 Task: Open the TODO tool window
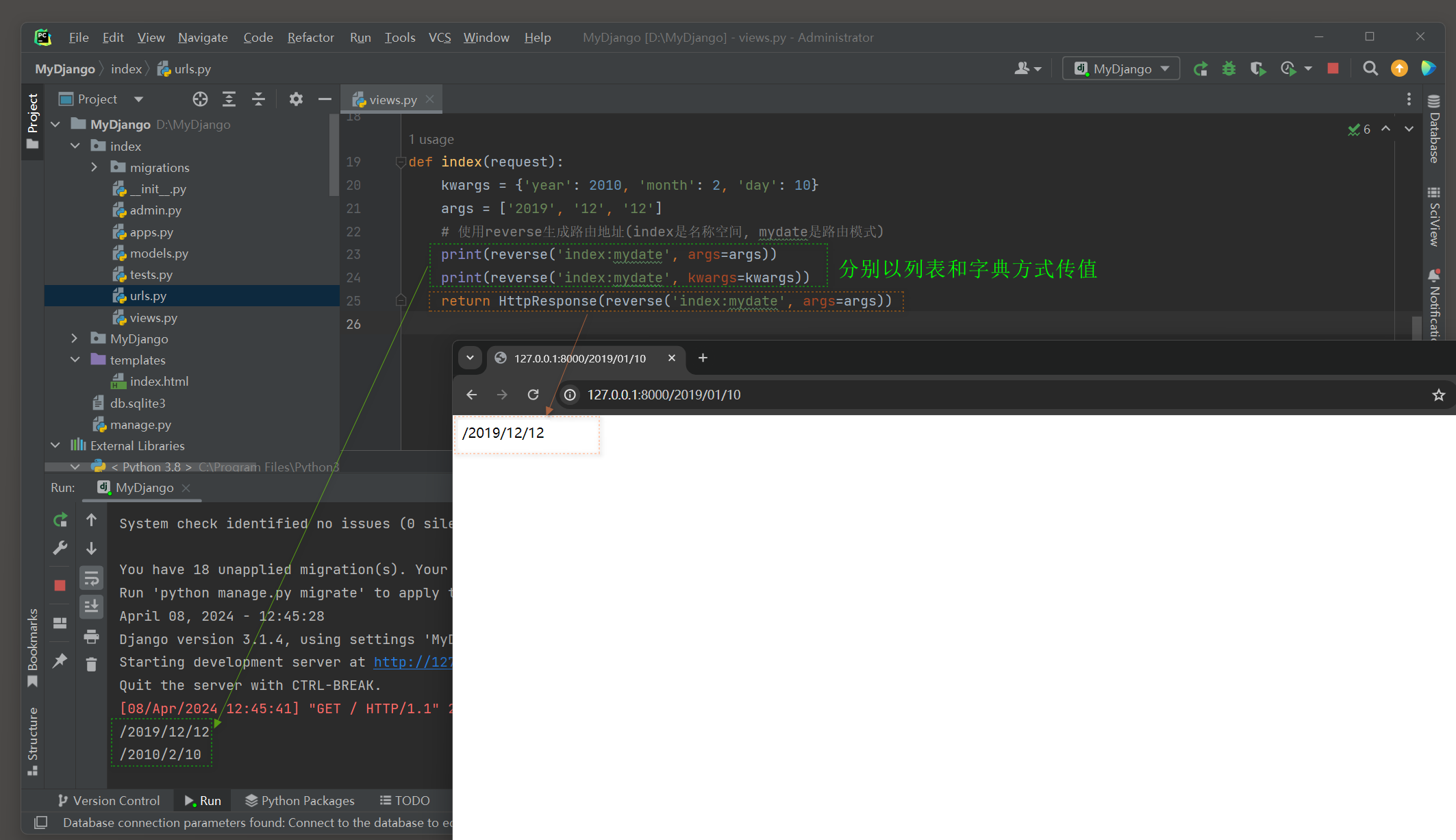(405, 800)
